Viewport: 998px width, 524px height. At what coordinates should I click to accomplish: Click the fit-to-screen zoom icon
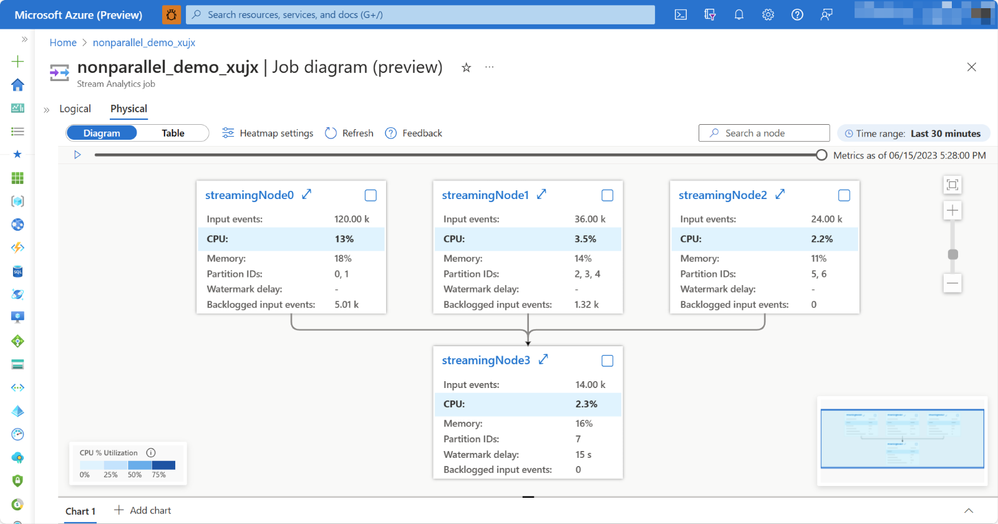952,185
